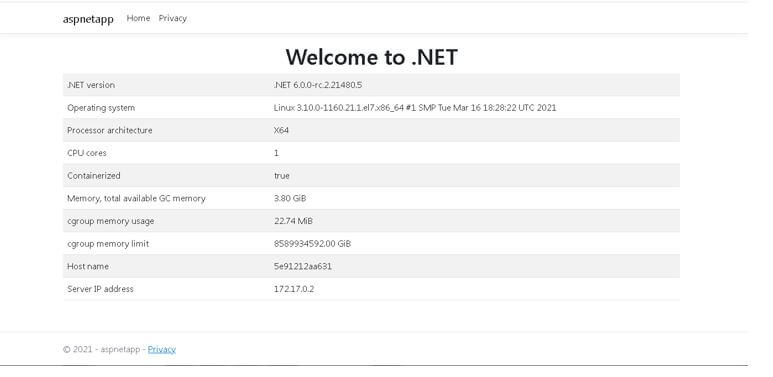Select the IP address '172.17.0.2'
The image size is (773, 377).
[x=294, y=289]
